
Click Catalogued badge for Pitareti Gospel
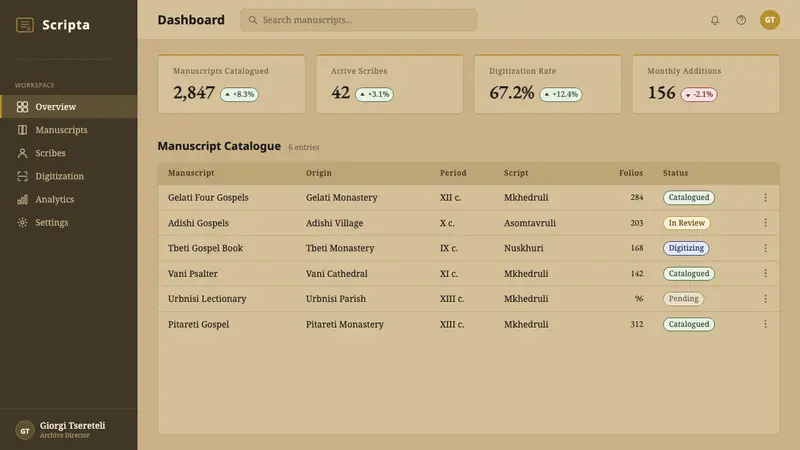pos(689,324)
